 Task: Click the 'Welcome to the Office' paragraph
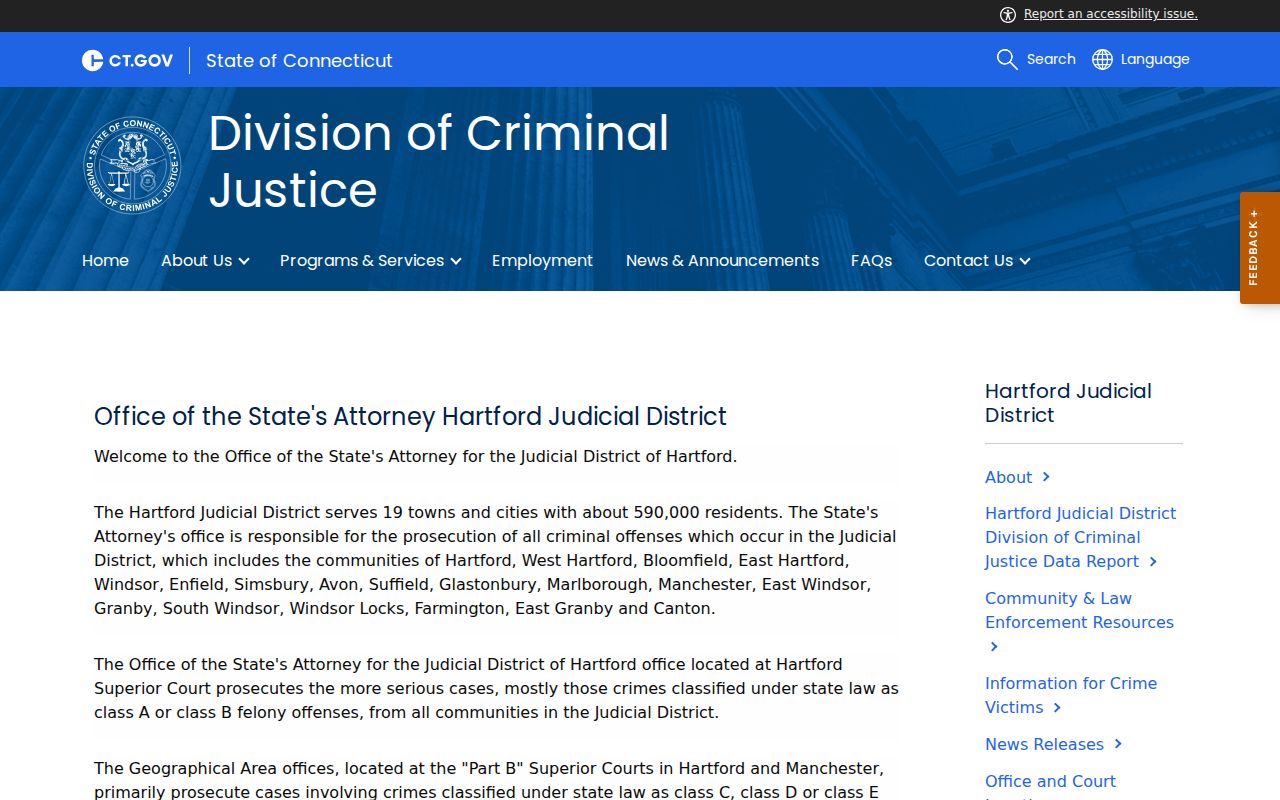pyautogui.click(x=415, y=456)
